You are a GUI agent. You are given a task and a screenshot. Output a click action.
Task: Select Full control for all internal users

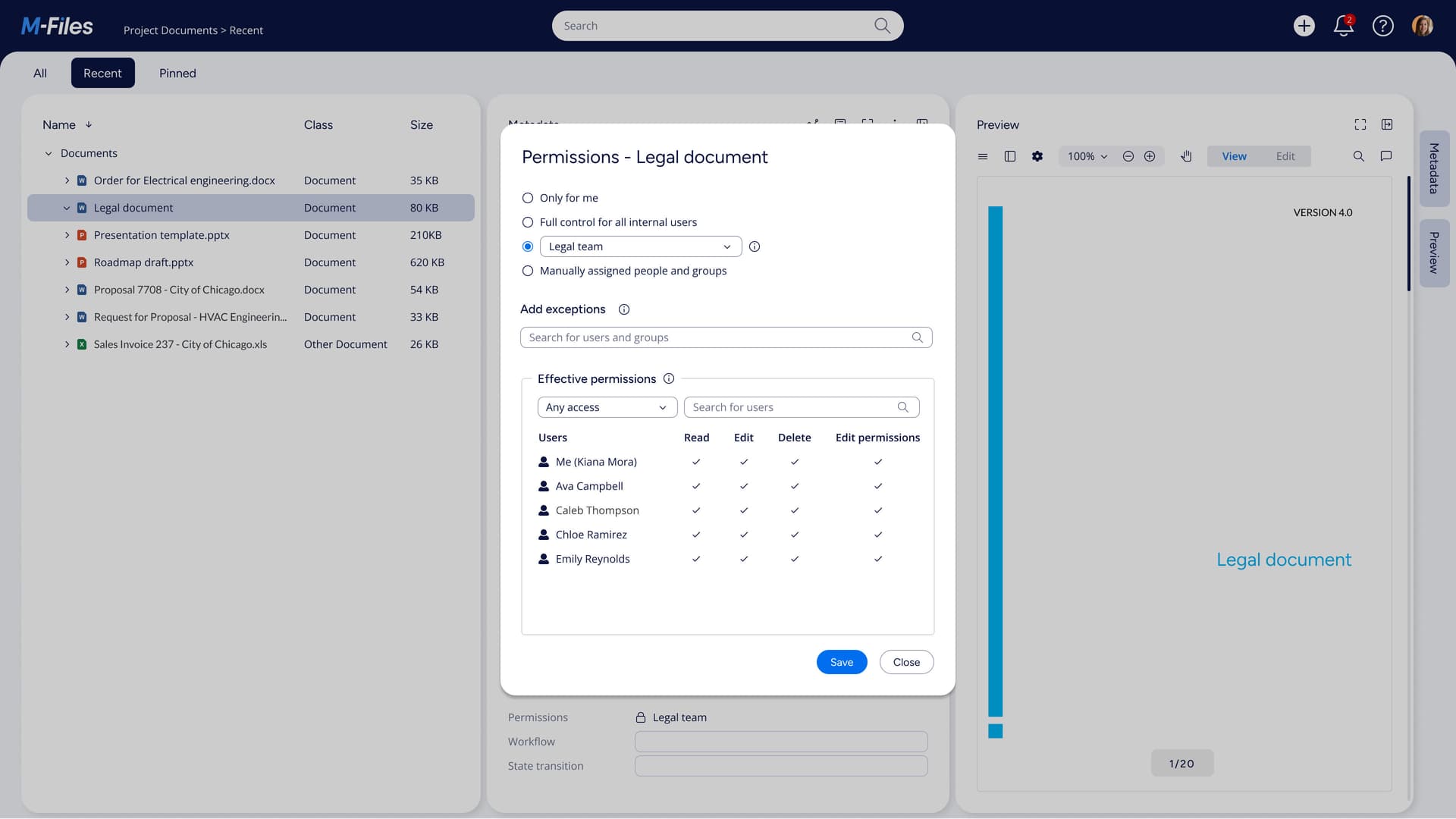[528, 222]
